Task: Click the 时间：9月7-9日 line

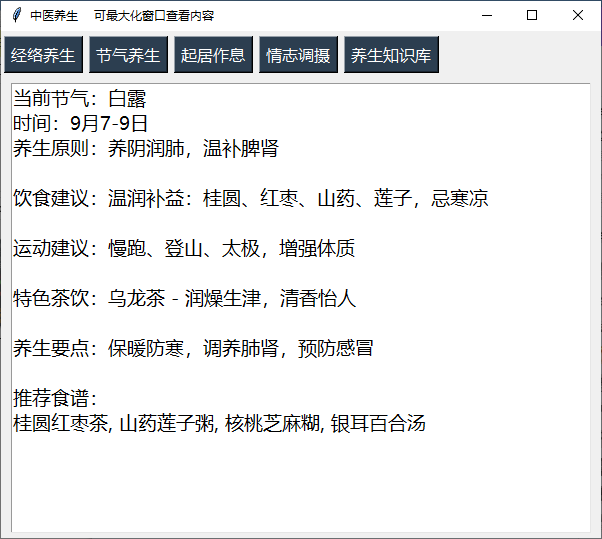Action: point(80,124)
